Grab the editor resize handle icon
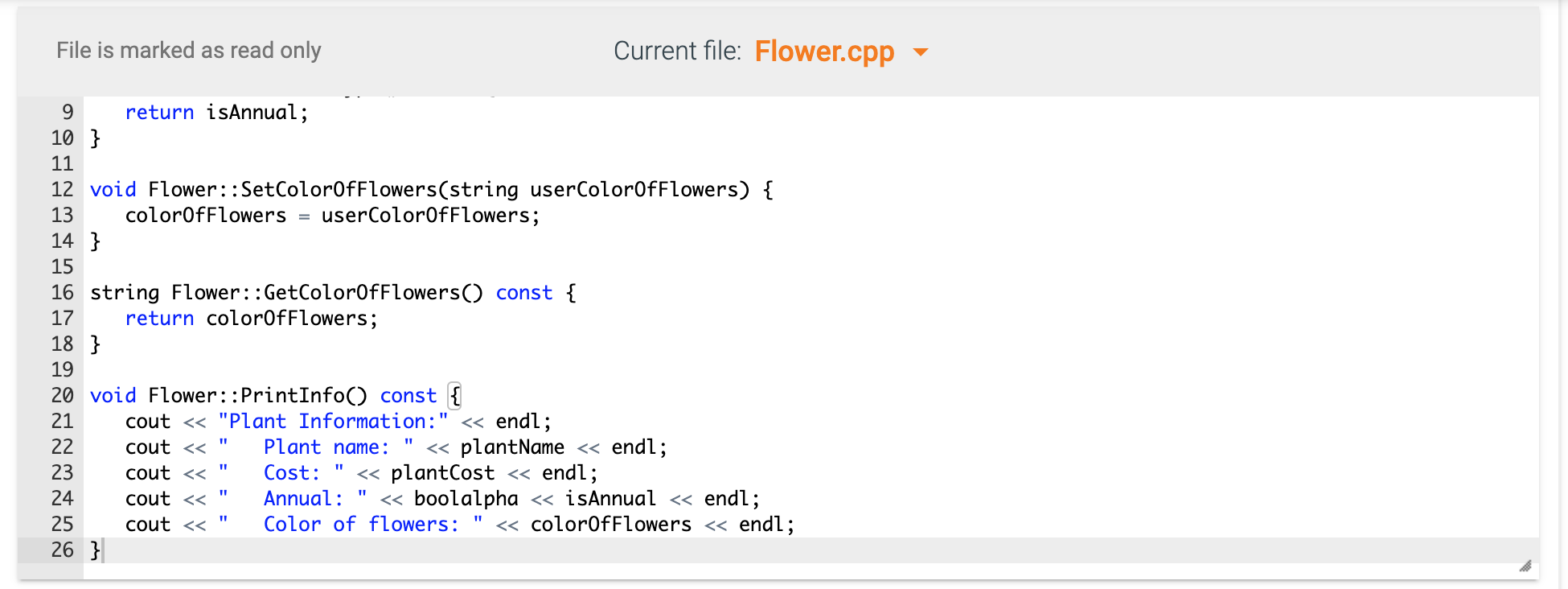 pyautogui.click(x=1525, y=566)
